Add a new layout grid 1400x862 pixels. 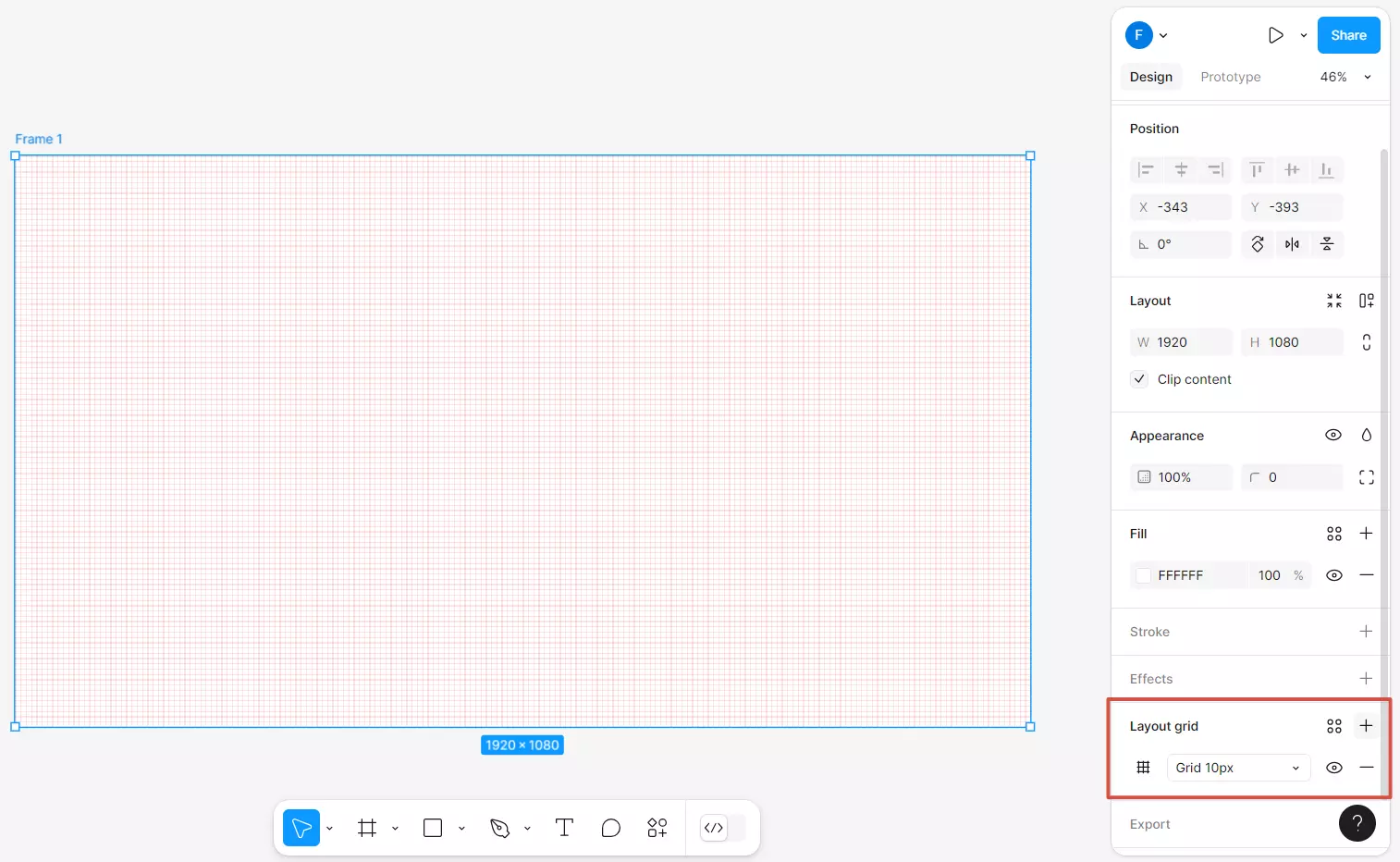tap(1366, 726)
